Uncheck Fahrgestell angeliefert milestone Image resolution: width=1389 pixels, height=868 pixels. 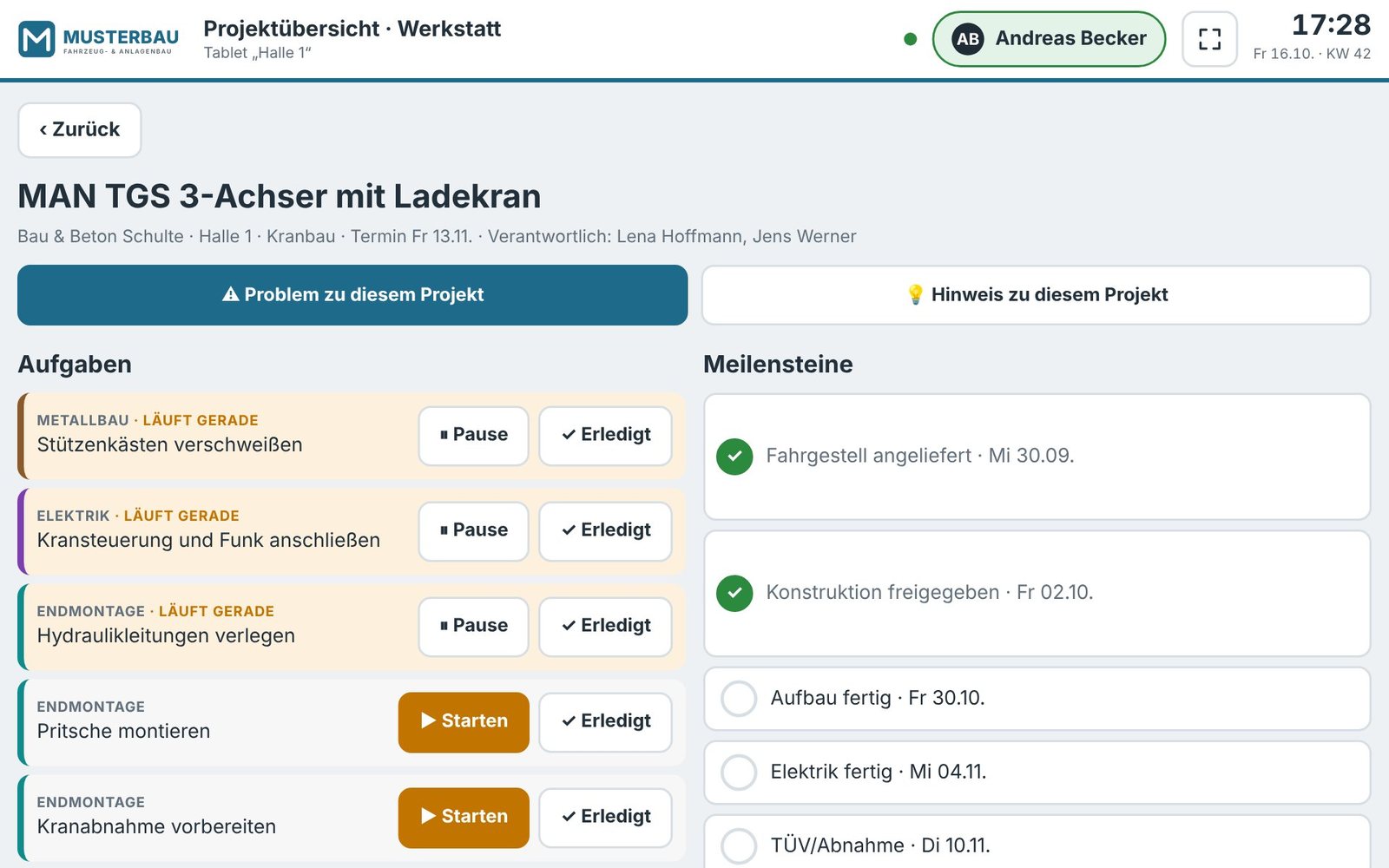734,457
